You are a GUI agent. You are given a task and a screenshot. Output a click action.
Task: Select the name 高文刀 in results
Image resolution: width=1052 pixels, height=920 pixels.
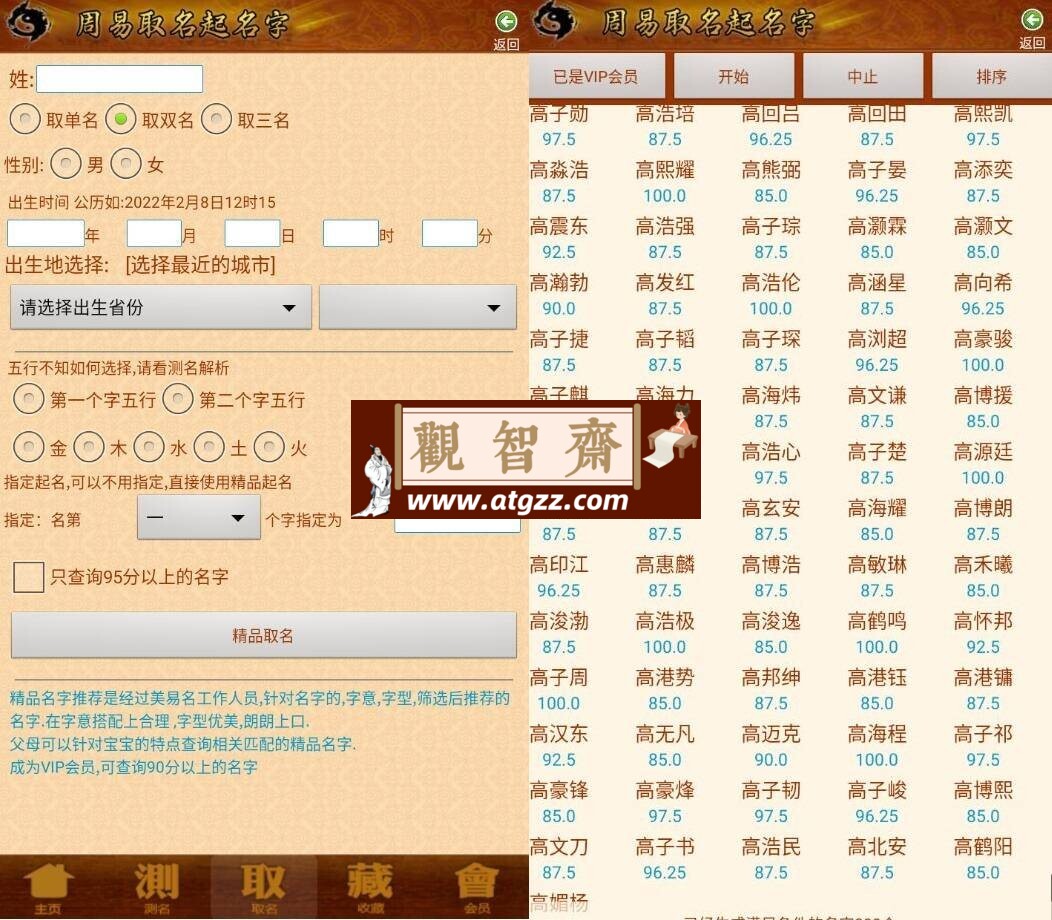[x=559, y=847]
